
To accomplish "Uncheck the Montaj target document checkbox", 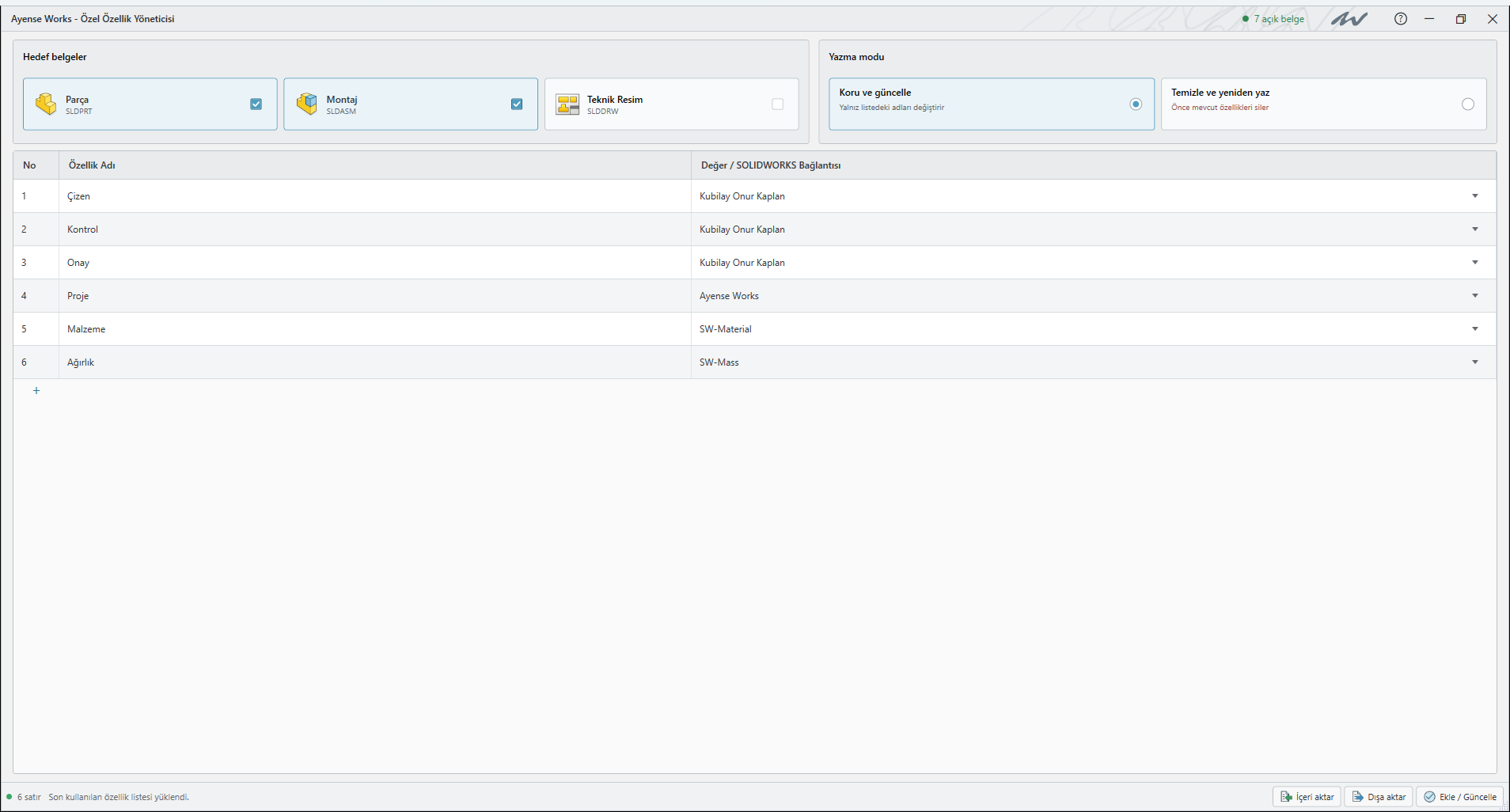I will point(517,104).
